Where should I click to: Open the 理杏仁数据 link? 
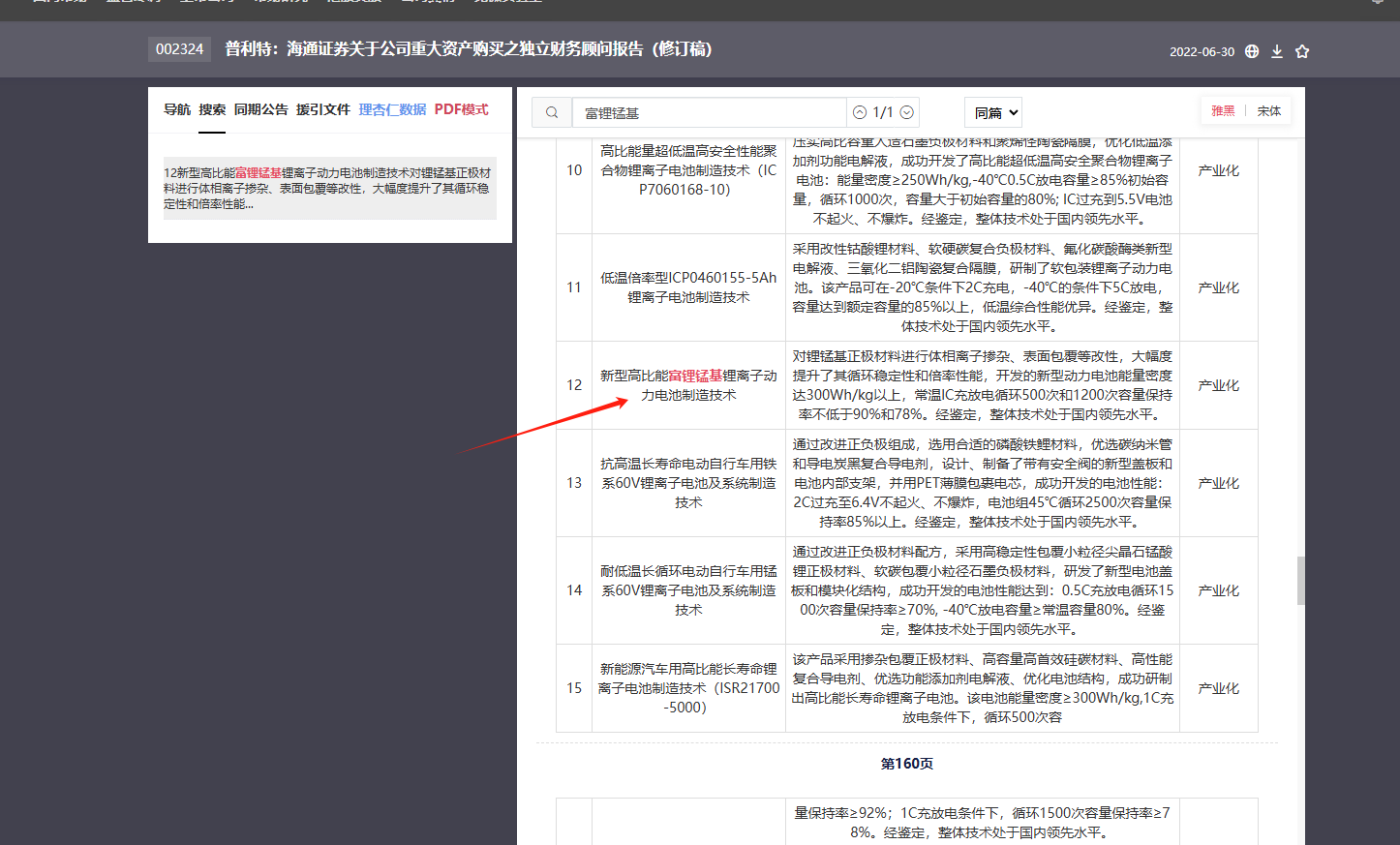point(392,109)
